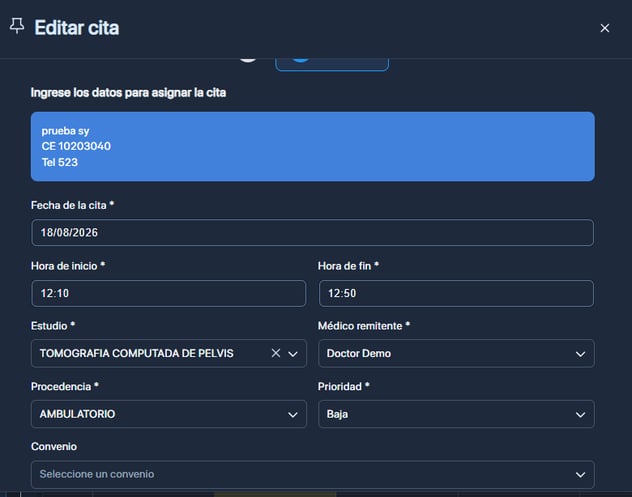Image resolution: width=632 pixels, height=497 pixels.
Task: Close the Editar cita dialog
Action: point(605,28)
